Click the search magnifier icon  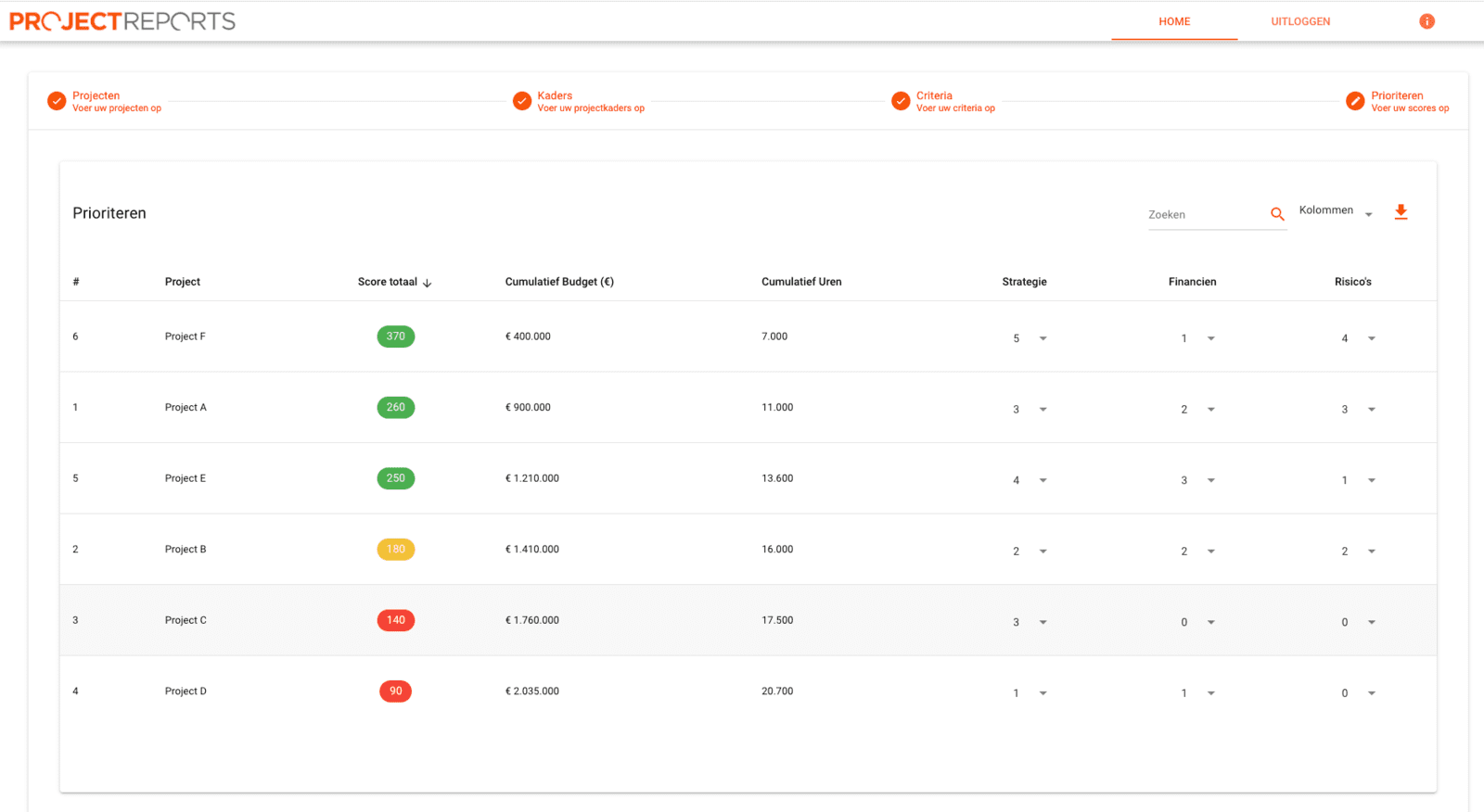coord(1277,214)
